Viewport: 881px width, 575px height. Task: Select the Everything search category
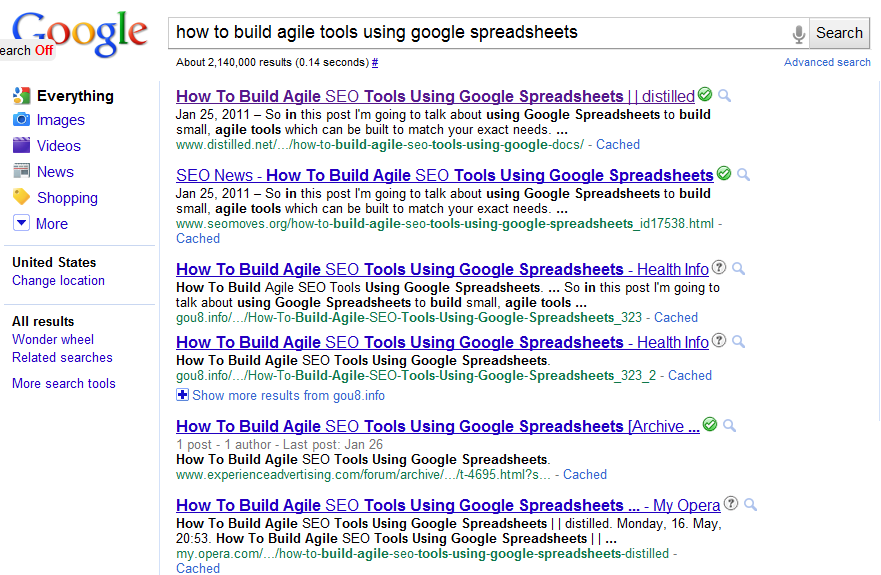tap(75, 96)
